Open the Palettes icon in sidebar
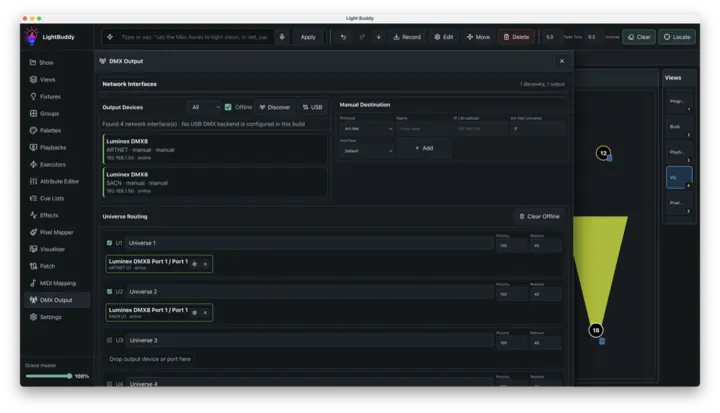This screenshot has width=720, height=413. (x=33, y=130)
